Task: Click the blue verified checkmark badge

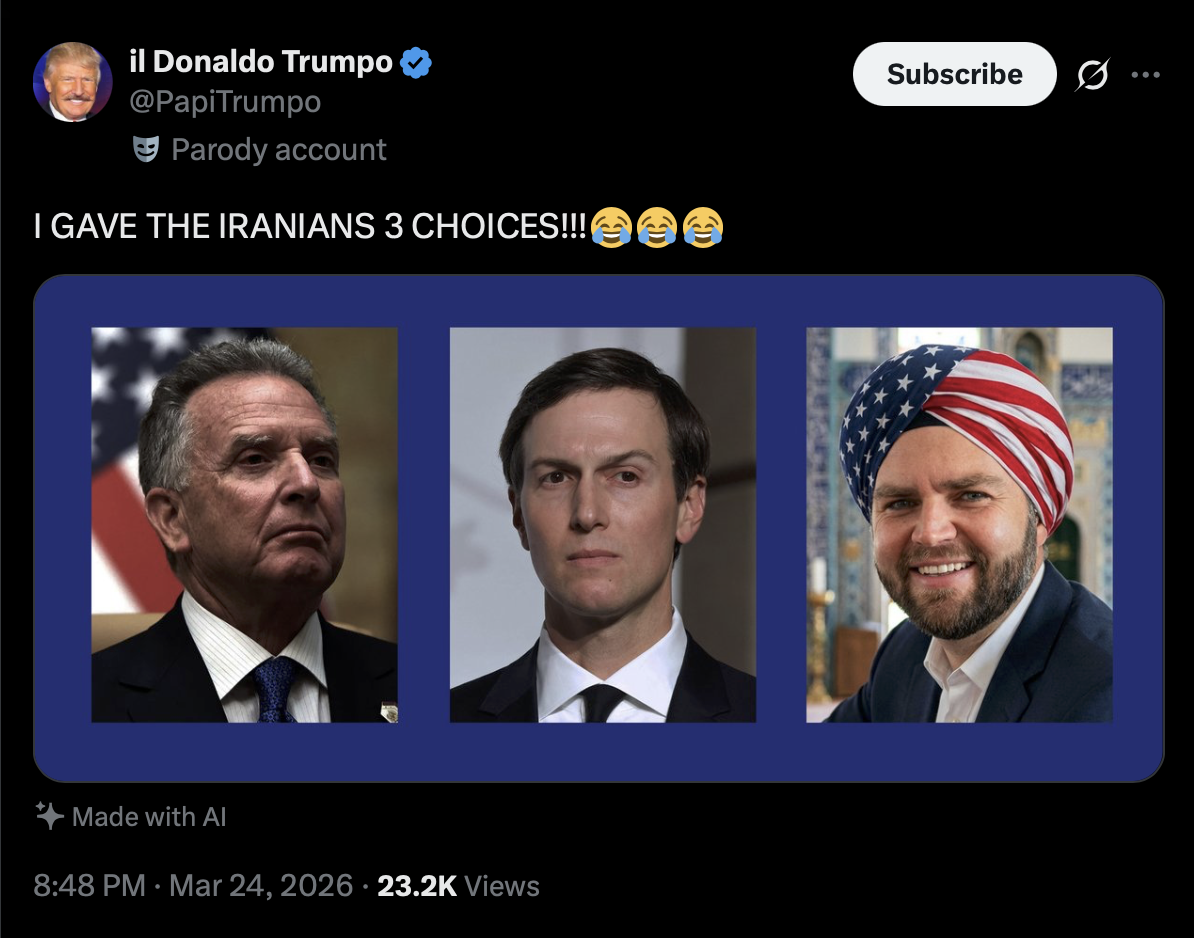Action: [416, 63]
